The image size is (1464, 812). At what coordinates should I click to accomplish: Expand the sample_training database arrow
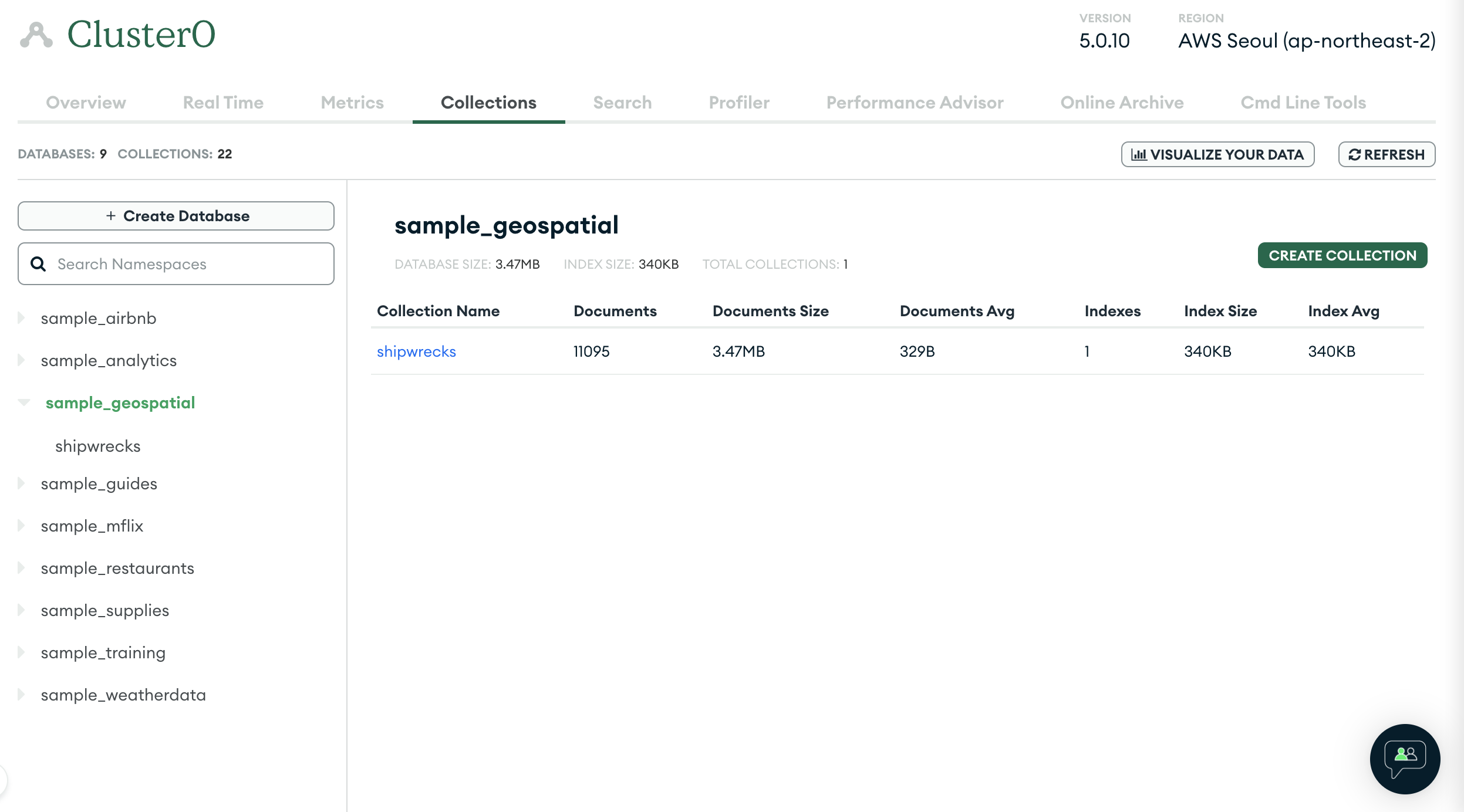(x=22, y=652)
